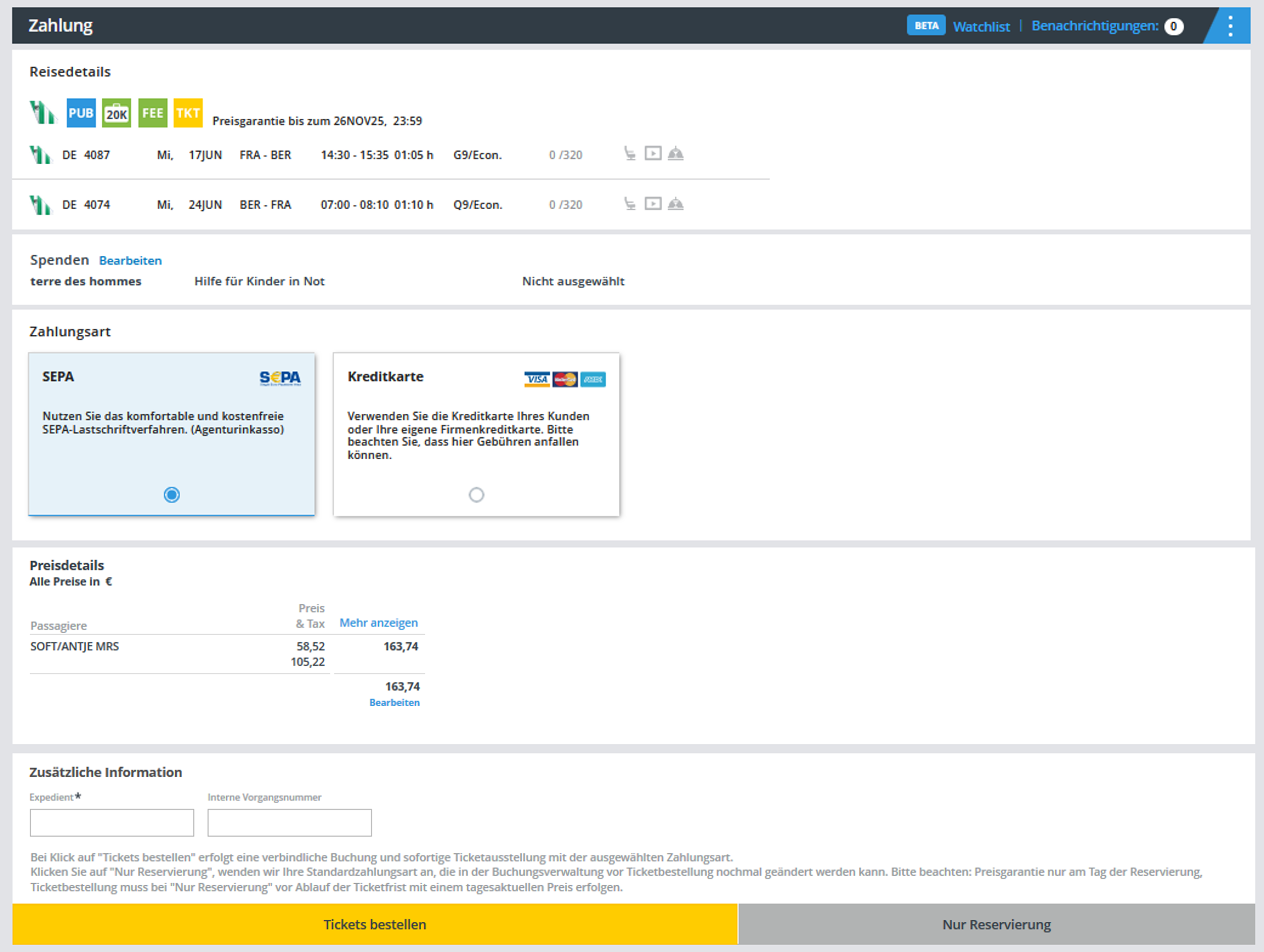This screenshot has height=952, width=1264.
Task: Select SEPA payment radio button
Action: (x=172, y=494)
